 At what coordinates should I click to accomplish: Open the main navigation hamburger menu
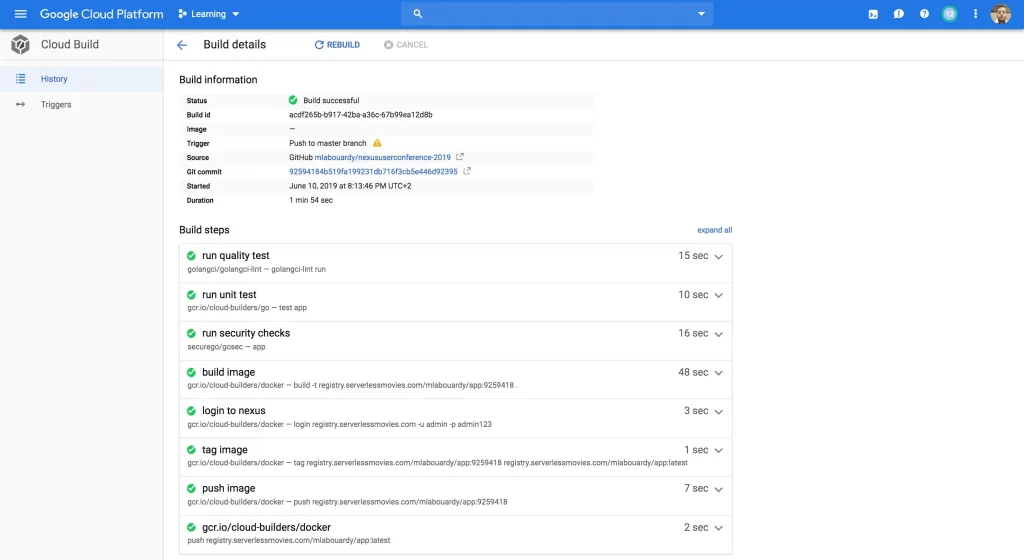pyautogui.click(x=20, y=14)
